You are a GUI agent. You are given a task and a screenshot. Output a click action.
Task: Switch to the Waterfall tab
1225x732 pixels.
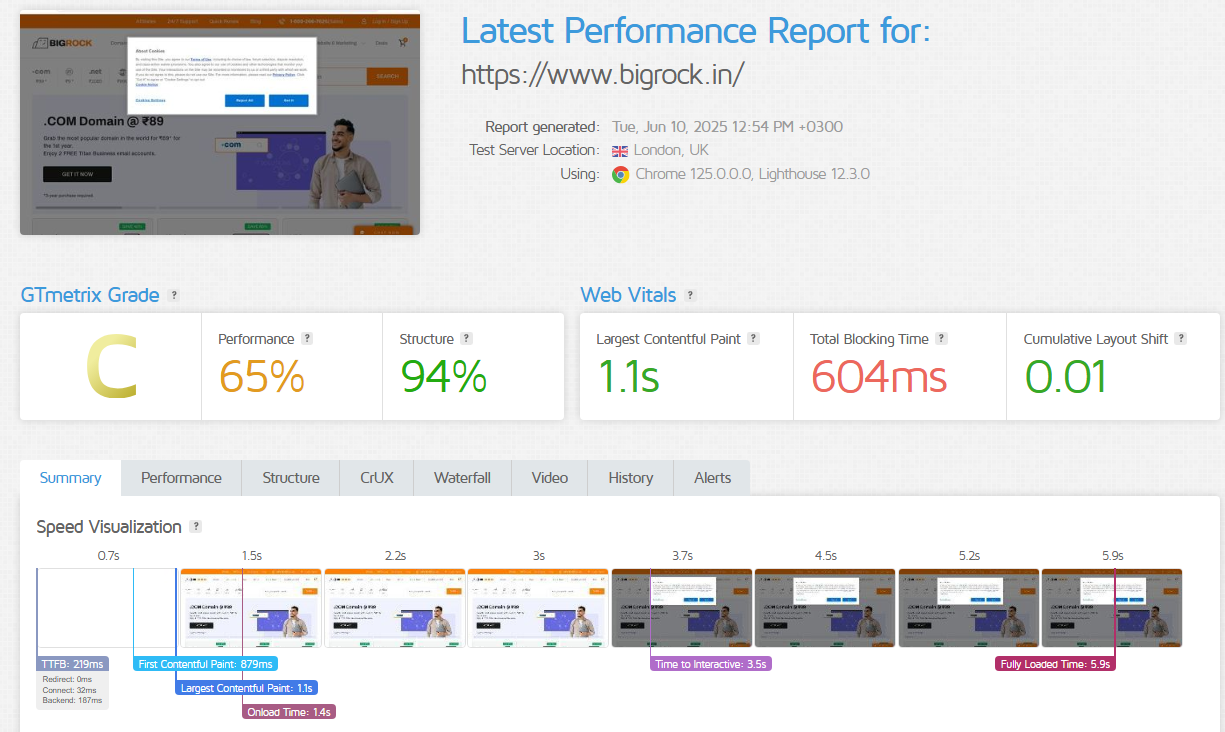pyautogui.click(x=462, y=478)
